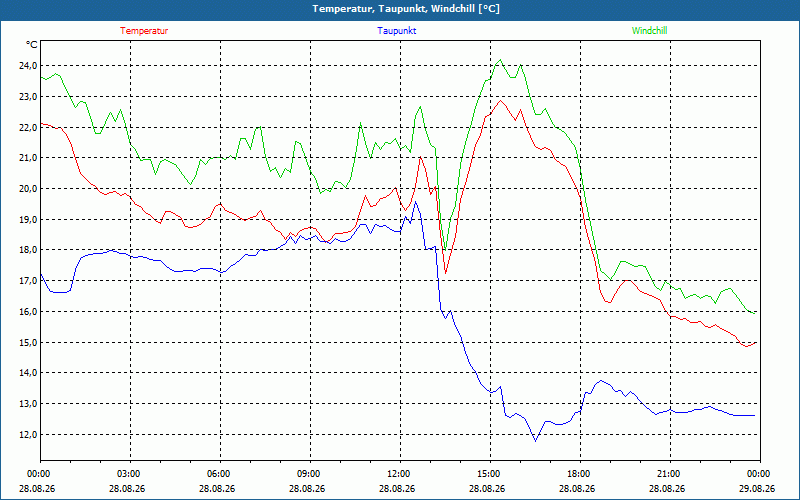Viewport: 800px width, 500px height.
Task: Click the y-axis value '17,0'
Action: tap(28, 281)
